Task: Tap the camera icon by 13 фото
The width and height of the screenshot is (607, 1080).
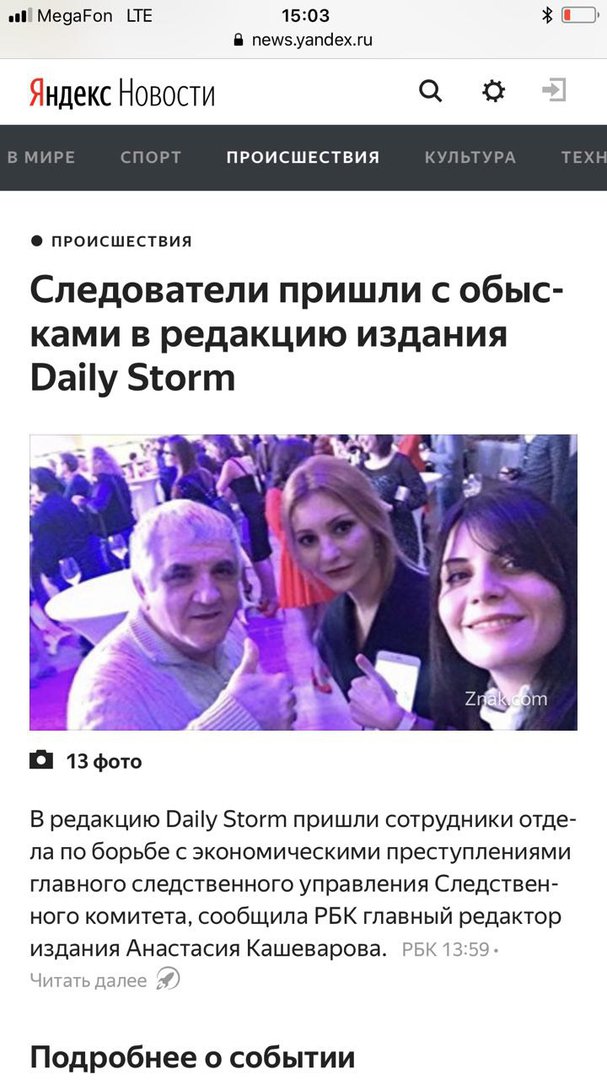Action: (41, 760)
